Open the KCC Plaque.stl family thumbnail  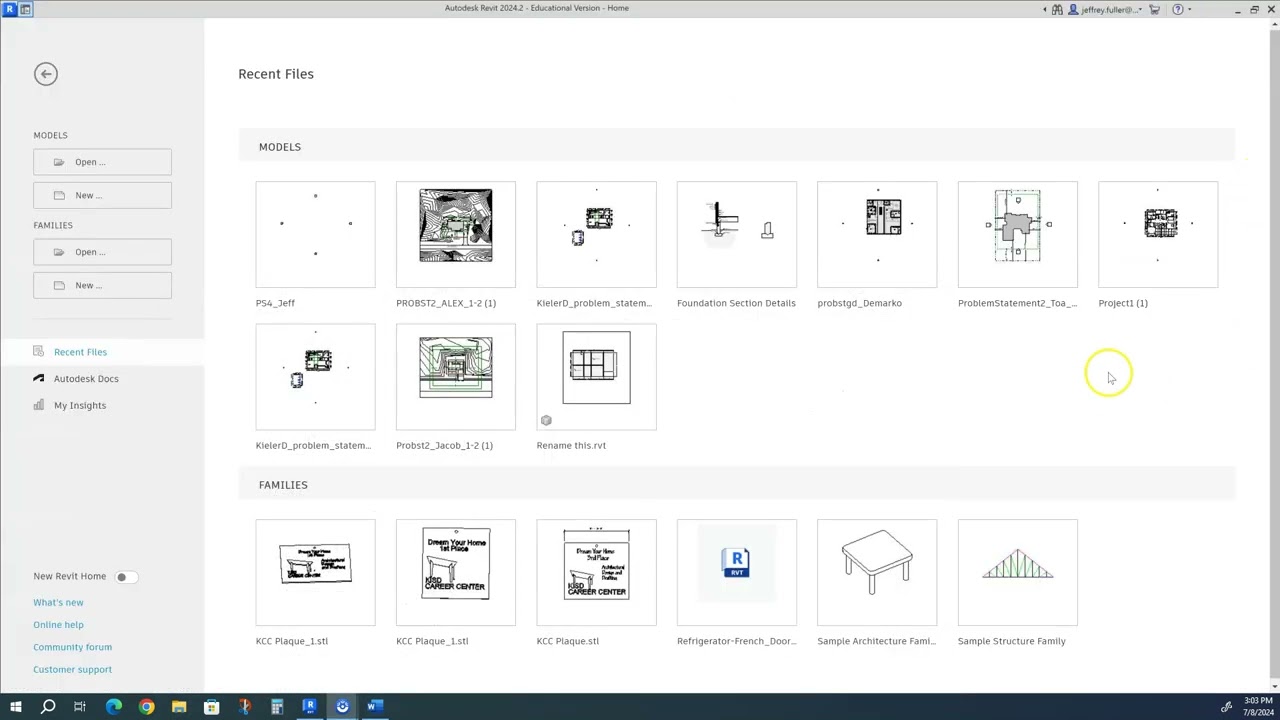click(x=596, y=572)
